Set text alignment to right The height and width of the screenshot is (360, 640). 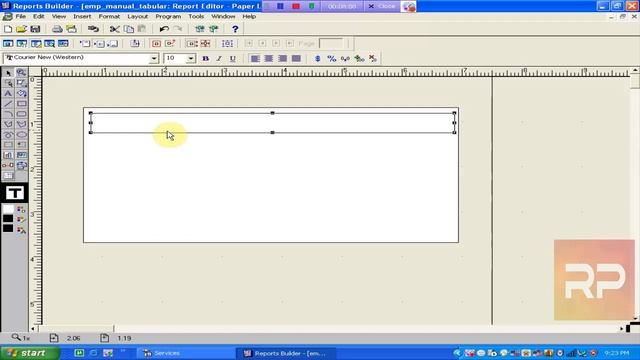[x=282, y=58]
